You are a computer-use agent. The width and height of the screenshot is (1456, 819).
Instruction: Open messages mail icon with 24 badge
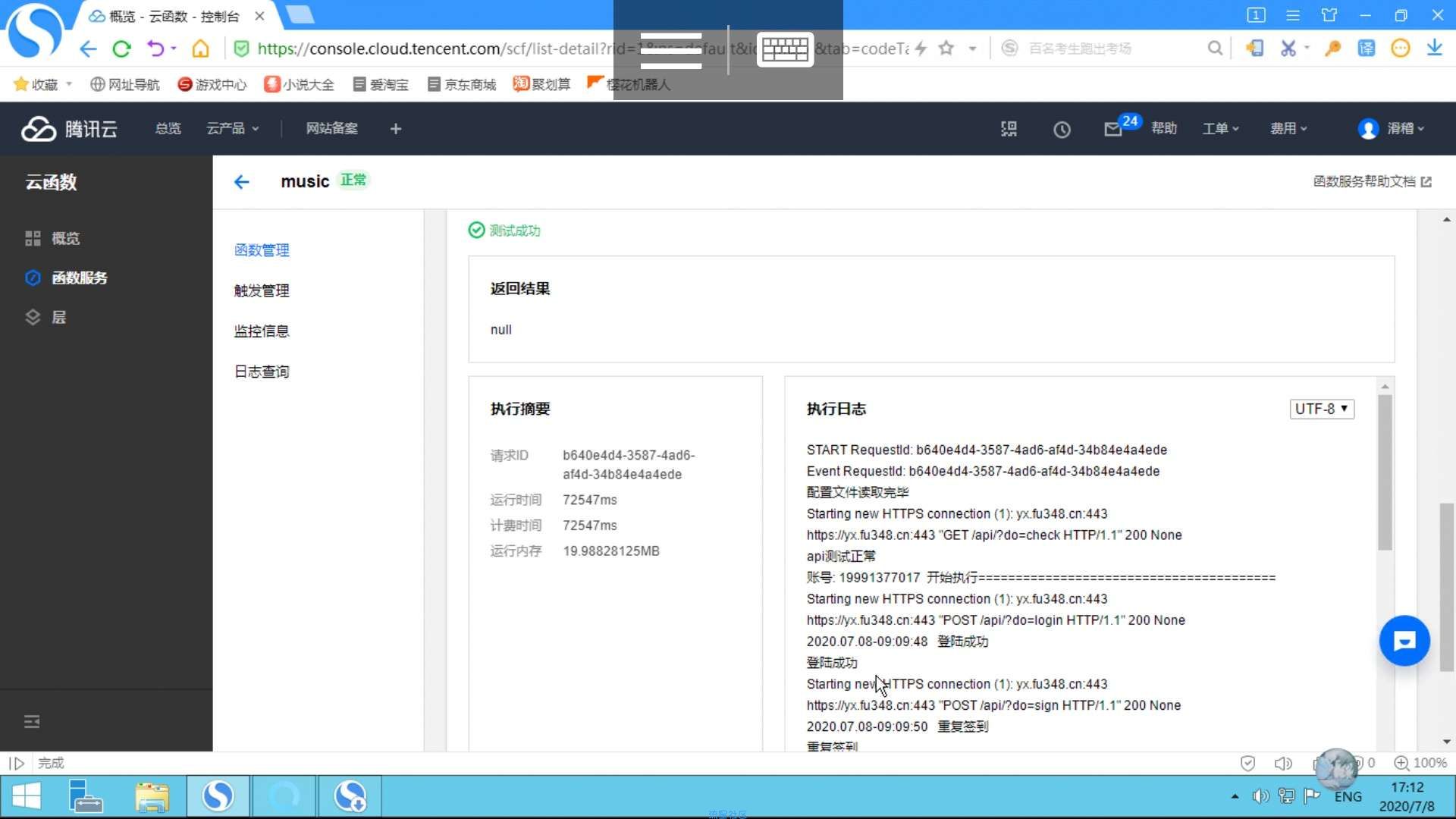coord(1114,129)
